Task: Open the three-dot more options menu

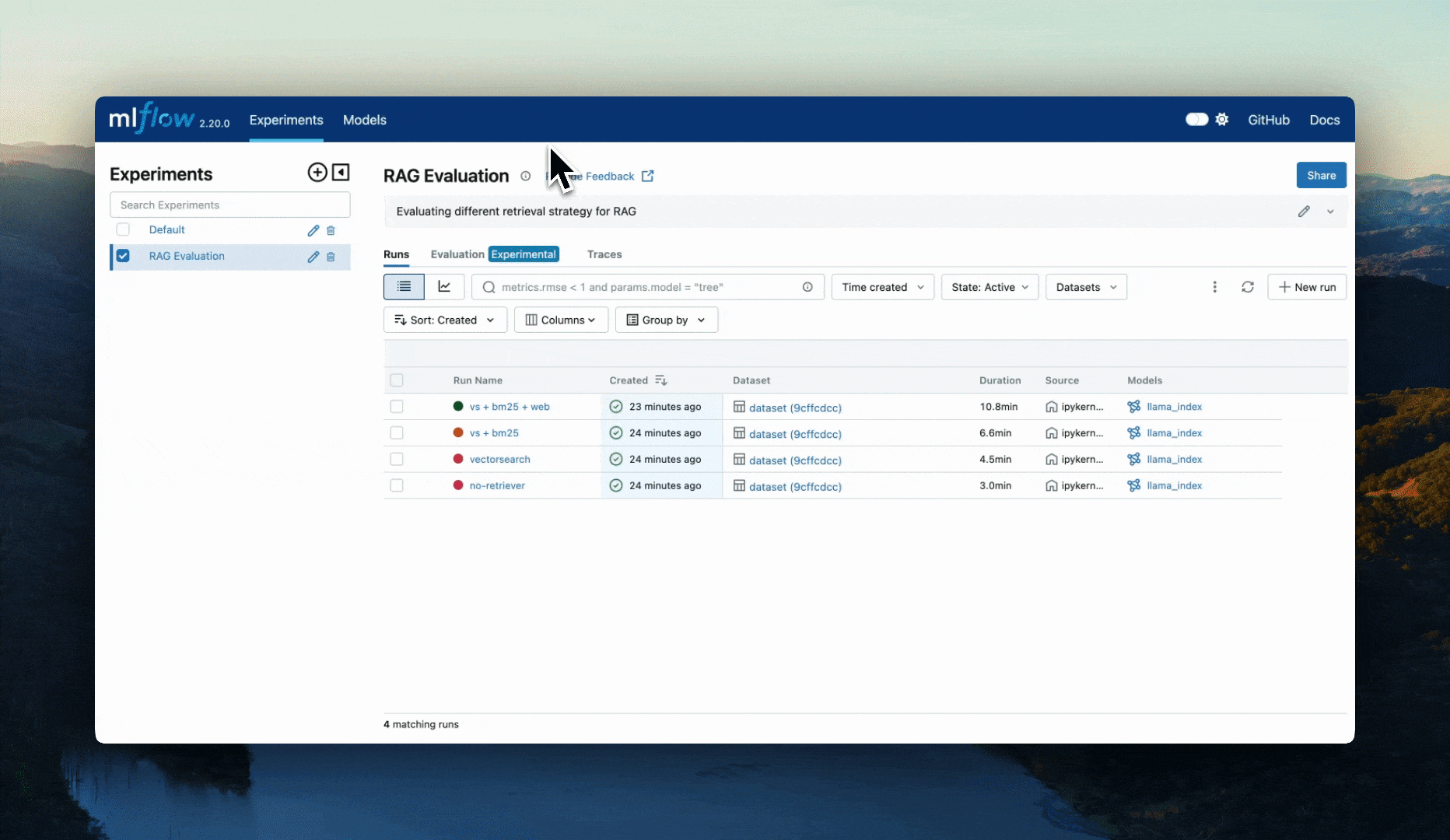Action: [1214, 287]
